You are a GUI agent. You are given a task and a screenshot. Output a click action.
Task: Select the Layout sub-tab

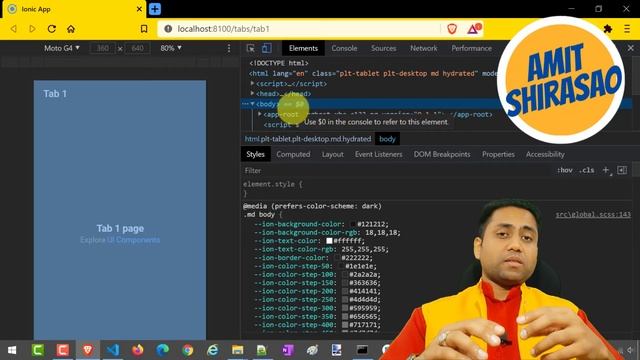coord(333,154)
